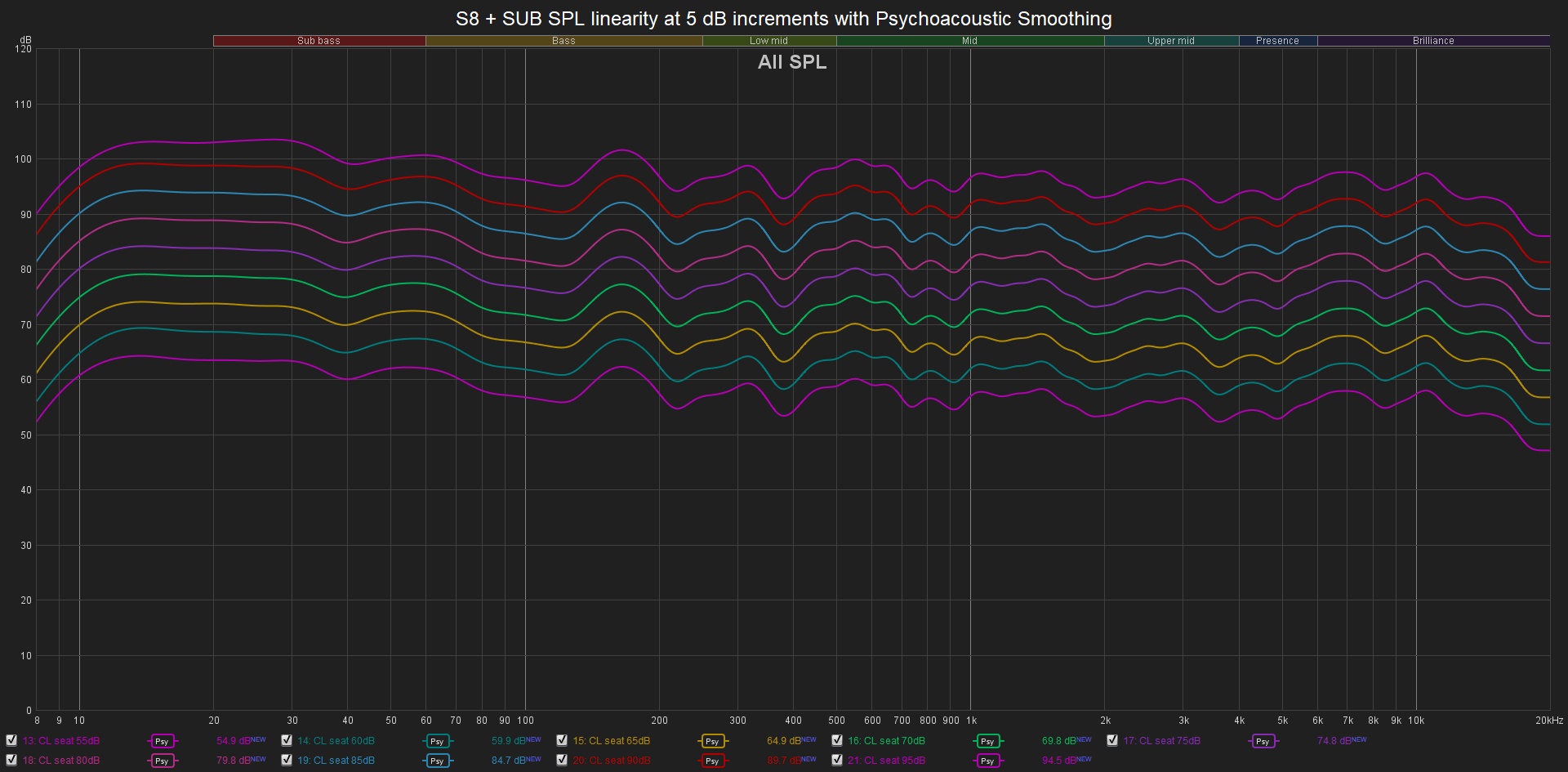Click the 'All SPL' graph heading
This screenshot has width=1568, height=772.
792,62
